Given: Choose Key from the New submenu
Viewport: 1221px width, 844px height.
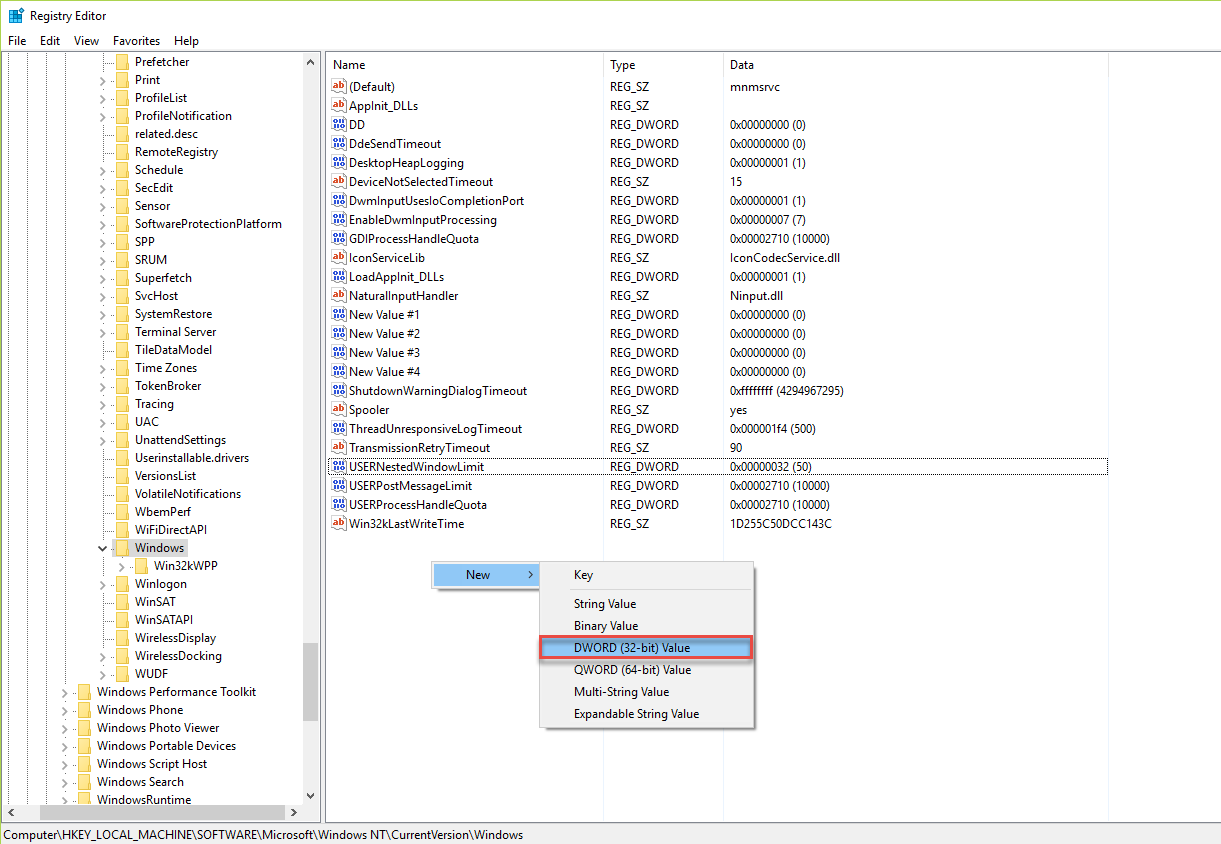Looking at the screenshot, I should pos(646,575).
